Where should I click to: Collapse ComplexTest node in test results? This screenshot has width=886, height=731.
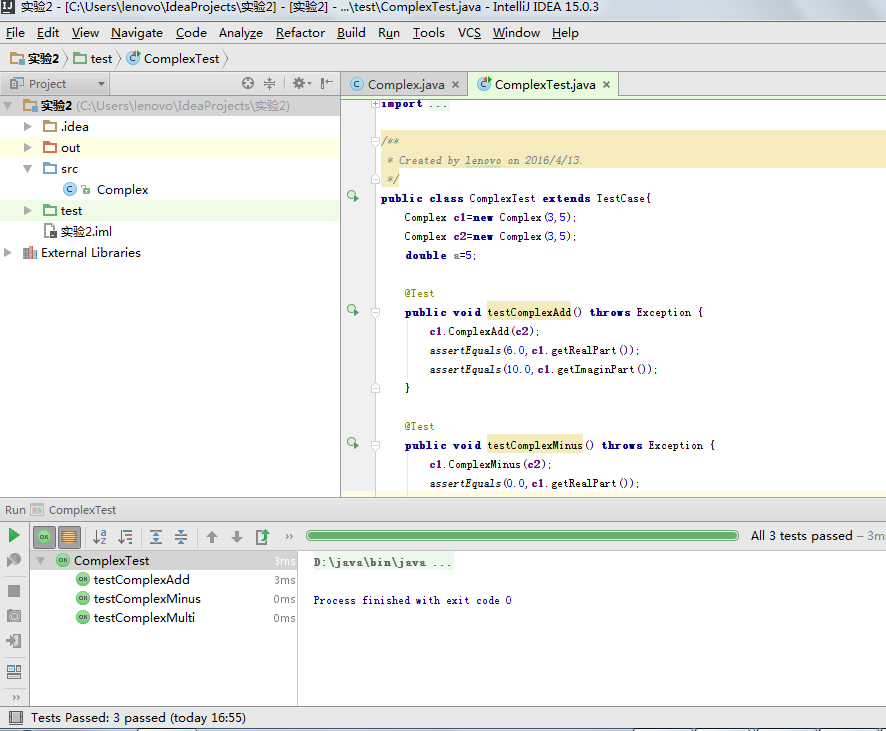[41, 561]
